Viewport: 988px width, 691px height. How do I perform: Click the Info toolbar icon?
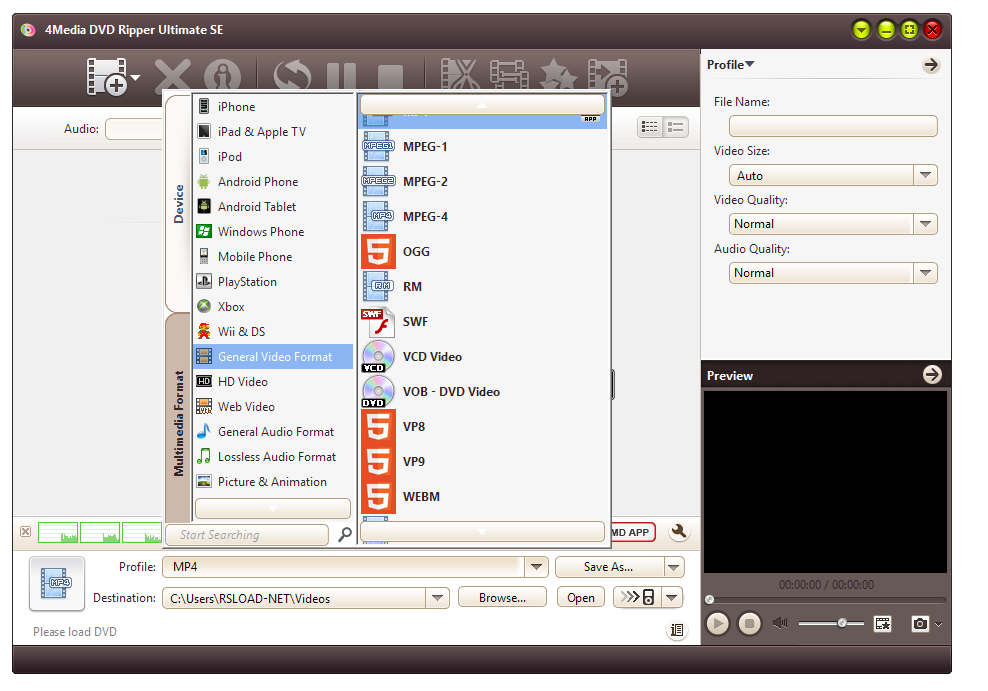click(x=222, y=77)
